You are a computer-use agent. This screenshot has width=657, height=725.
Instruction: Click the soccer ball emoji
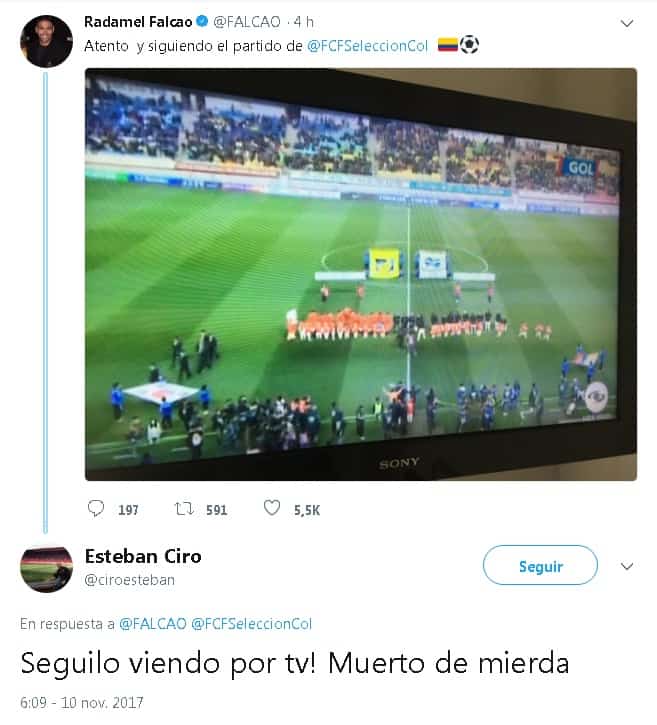469,45
